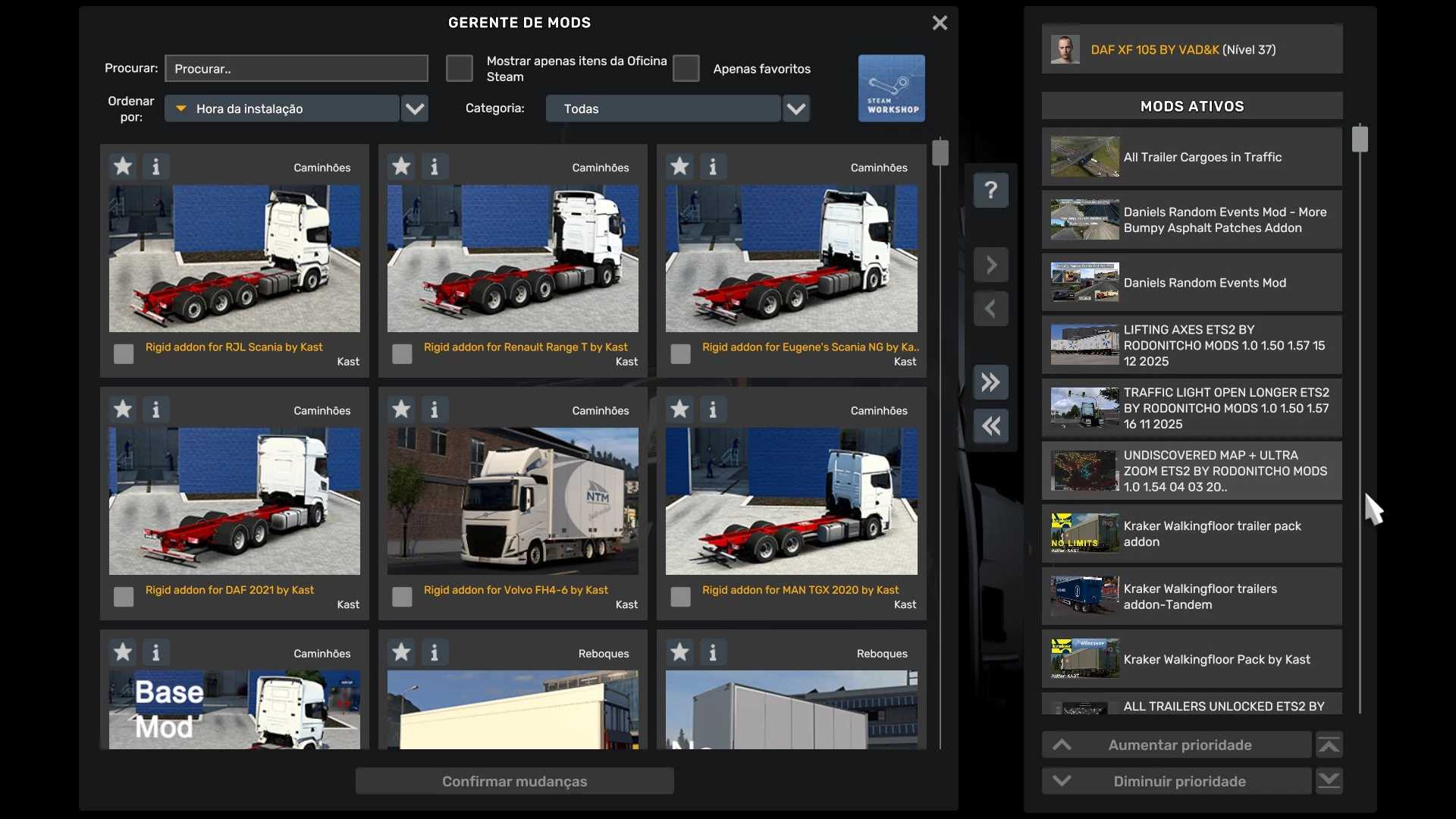The width and height of the screenshot is (1456, 819).
Task: Check the Rigid addon for DAF 2021 box
Action: pyautogui.click(x=124, y=597)
